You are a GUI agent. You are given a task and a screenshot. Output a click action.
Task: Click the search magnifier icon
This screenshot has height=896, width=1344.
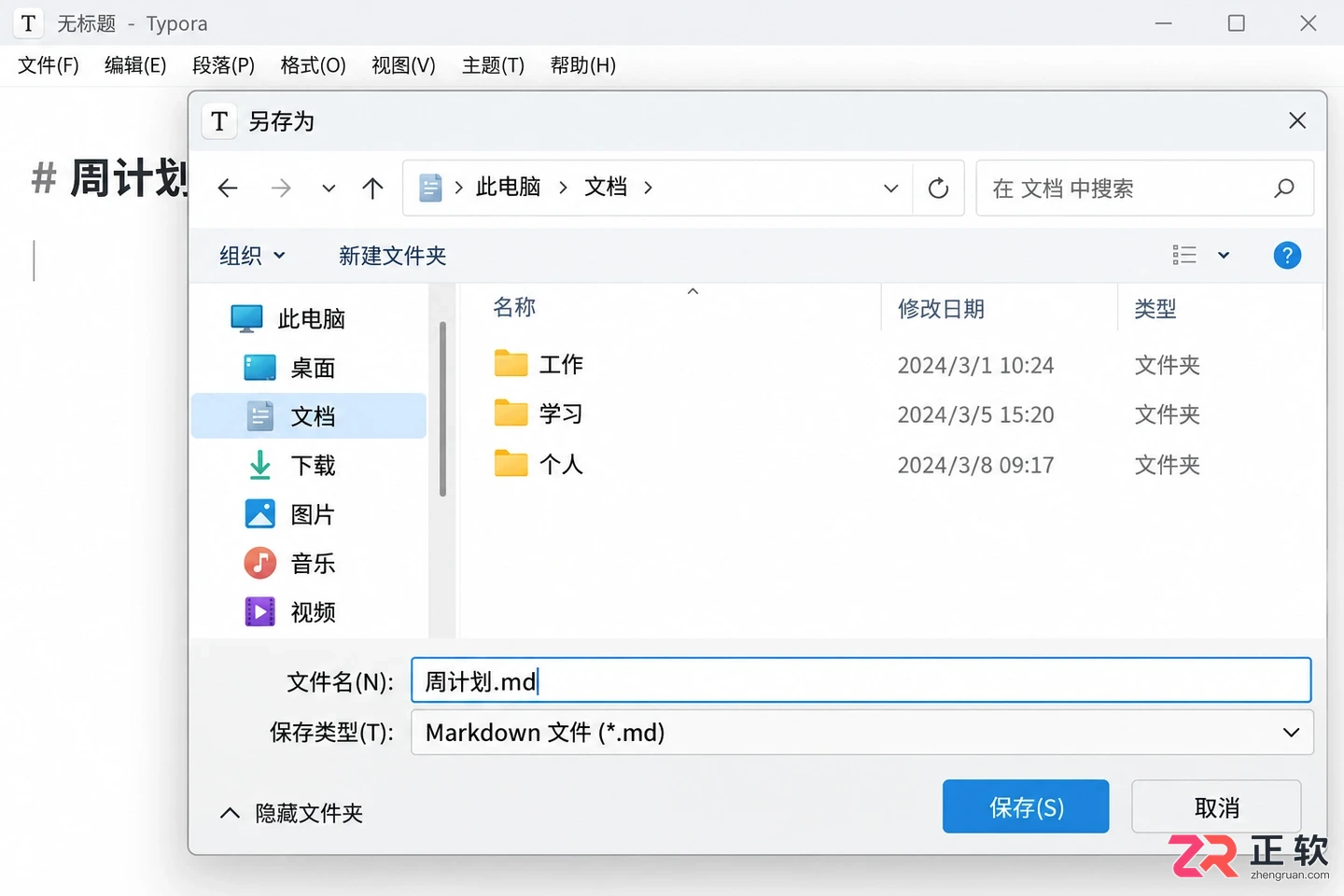(x=1284, y=189)
